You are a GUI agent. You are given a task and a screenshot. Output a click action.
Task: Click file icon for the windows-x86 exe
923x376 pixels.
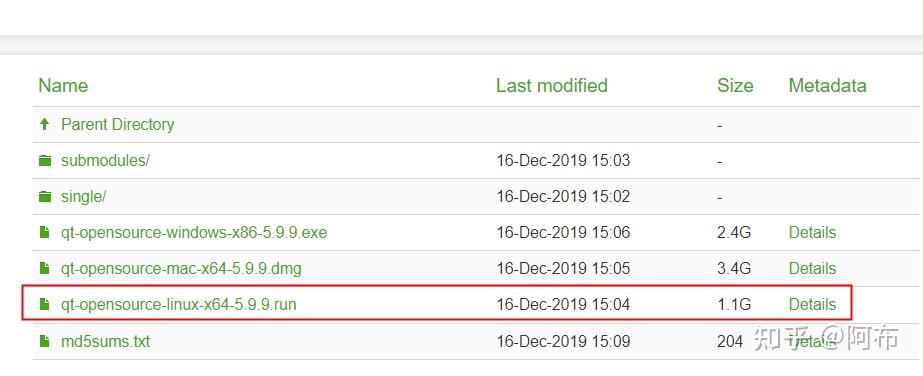(x=44, y=232)
